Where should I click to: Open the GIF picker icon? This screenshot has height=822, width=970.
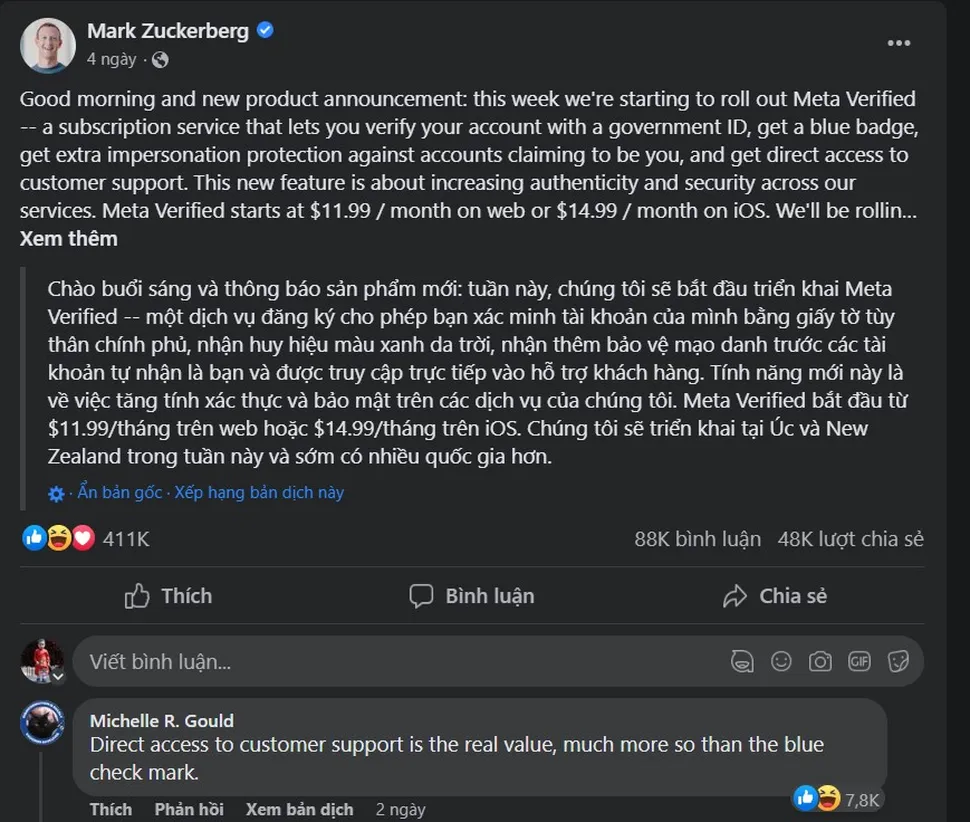tap(859, 661)
